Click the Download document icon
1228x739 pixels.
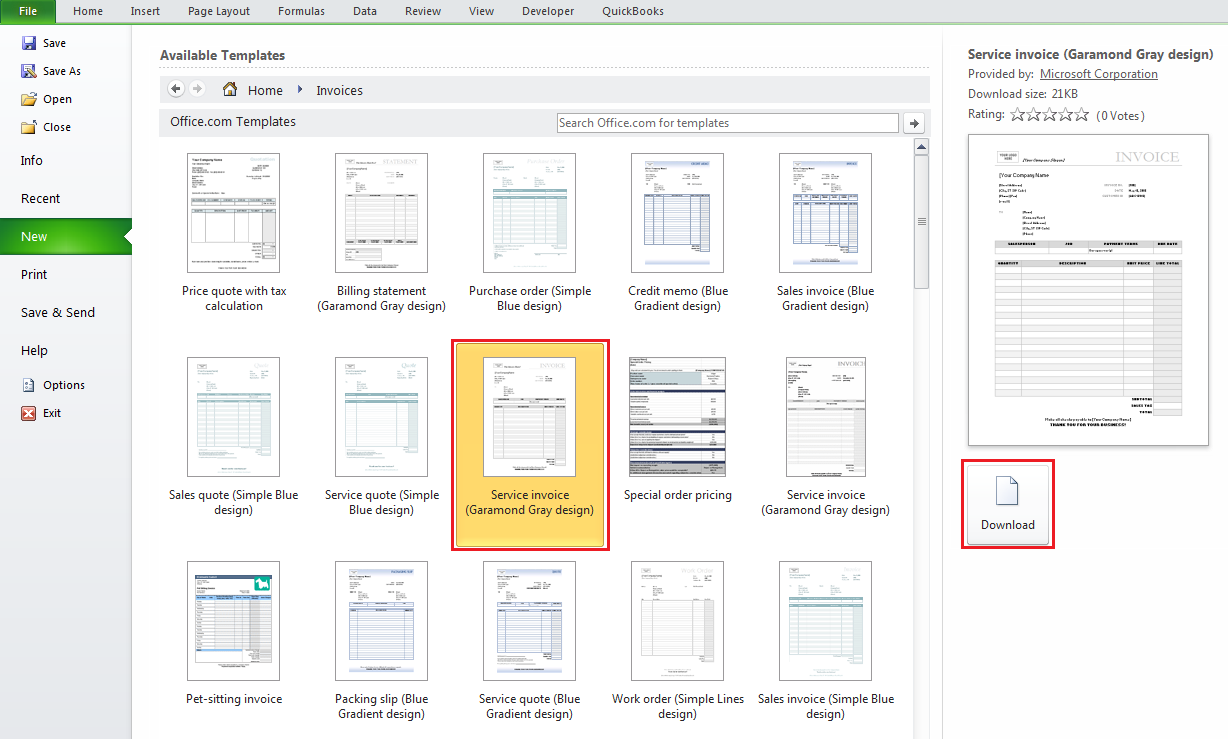click(1007, 491)
